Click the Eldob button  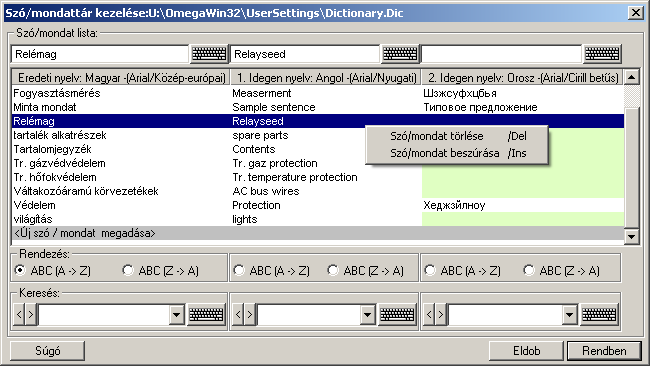click(526, 351)
